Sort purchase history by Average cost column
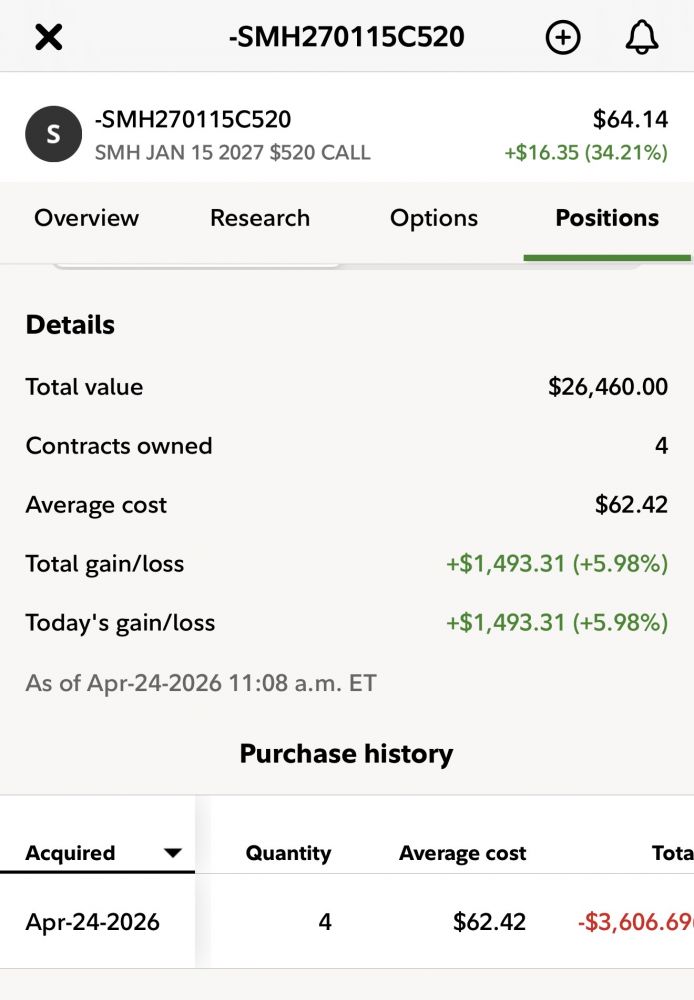 [462, 853]
